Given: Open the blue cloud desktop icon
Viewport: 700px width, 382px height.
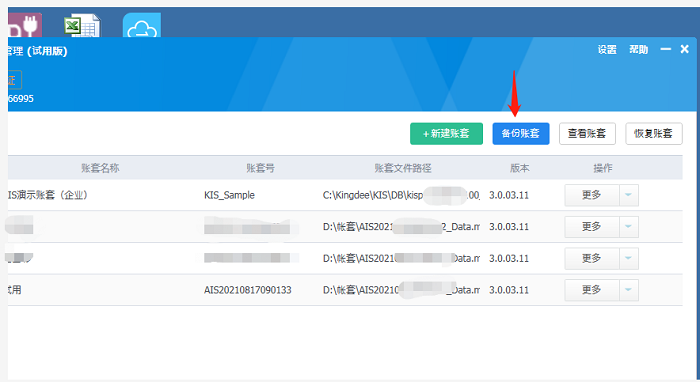Looking at the screenshot, I should (x=142, y=26).
